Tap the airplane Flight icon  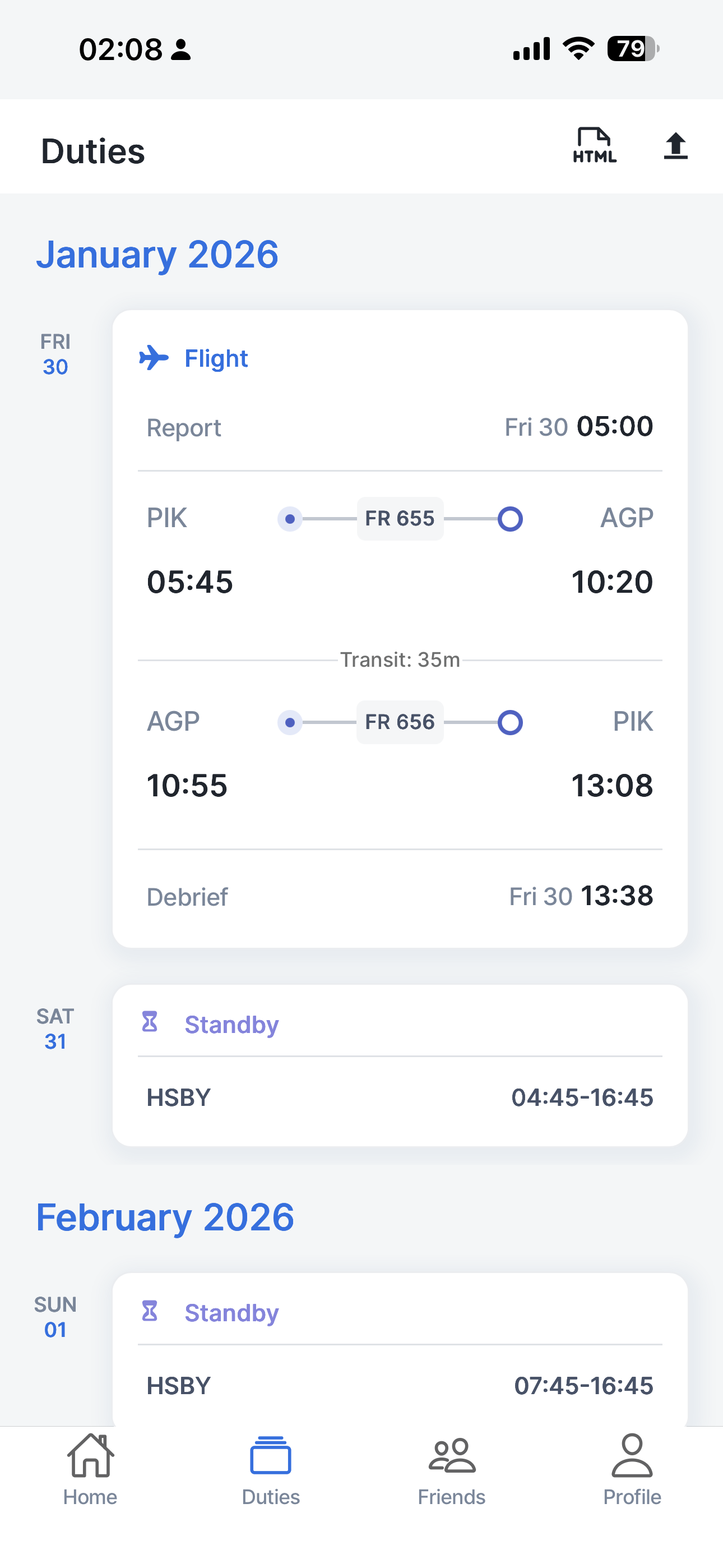click(154, 358)
